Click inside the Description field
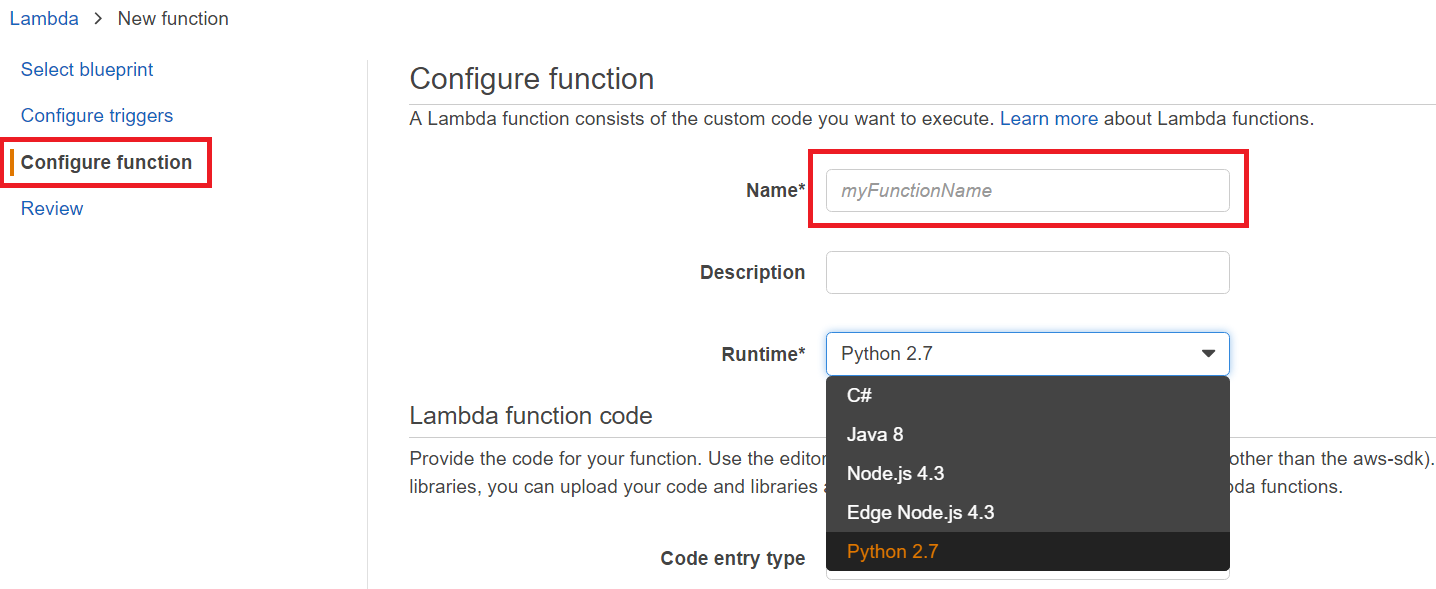Screen dimensions: 1436x589 [1027, 272]
